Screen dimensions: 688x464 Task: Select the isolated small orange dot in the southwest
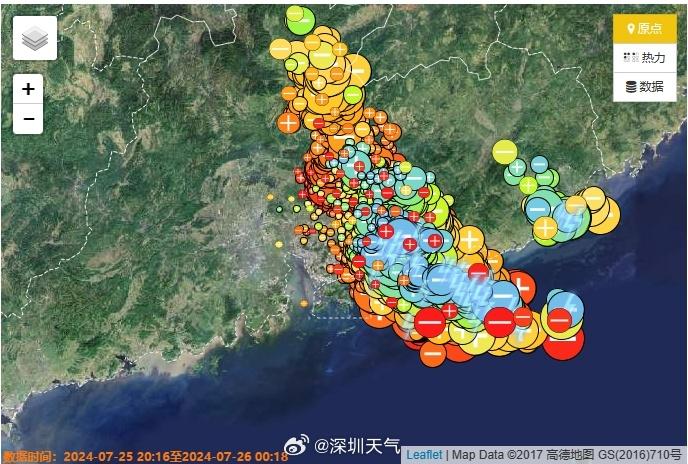click(x=303, y=302)
